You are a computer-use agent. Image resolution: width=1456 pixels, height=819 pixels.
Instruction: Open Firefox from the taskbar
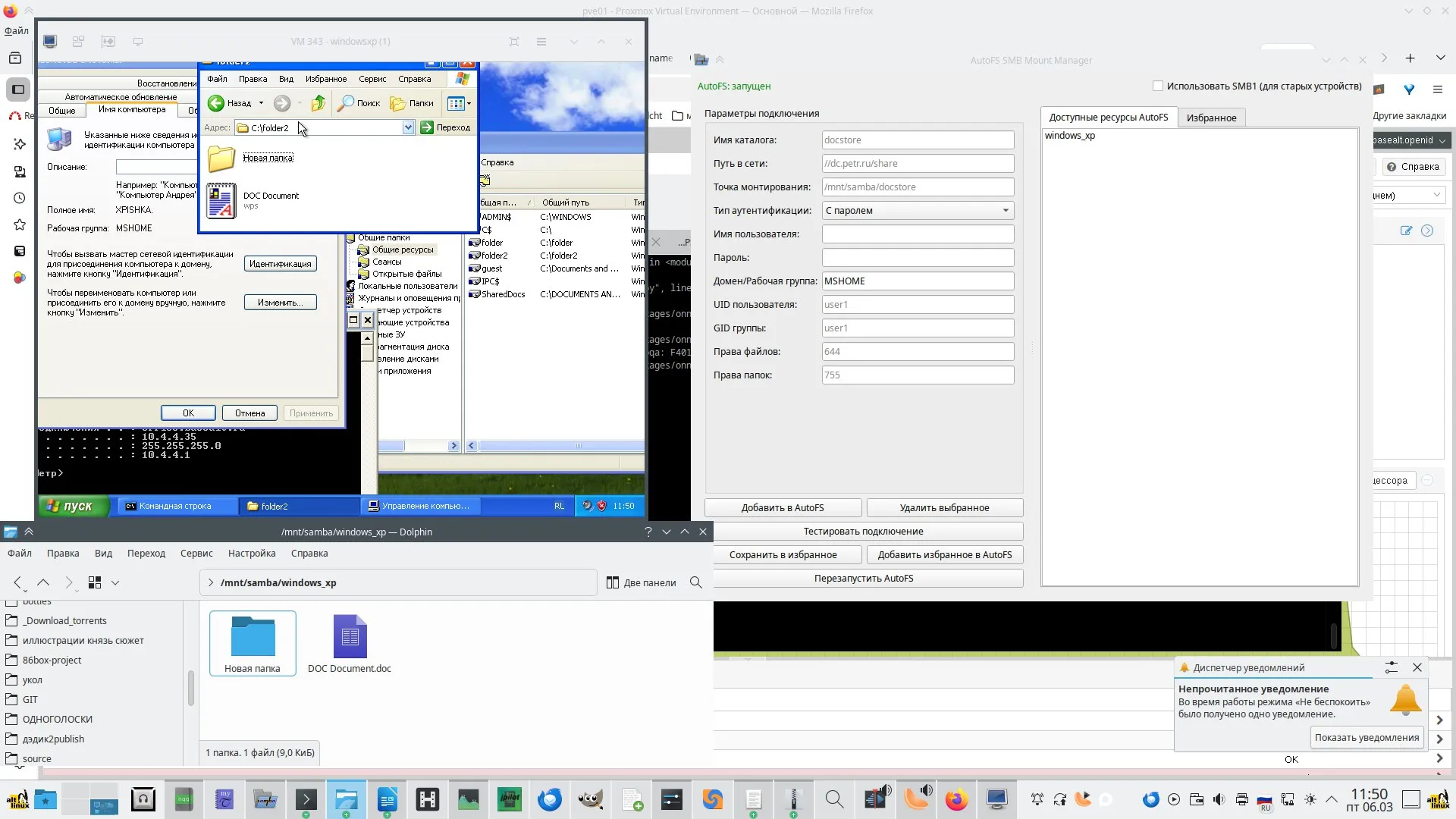click(x=956, y=799)
